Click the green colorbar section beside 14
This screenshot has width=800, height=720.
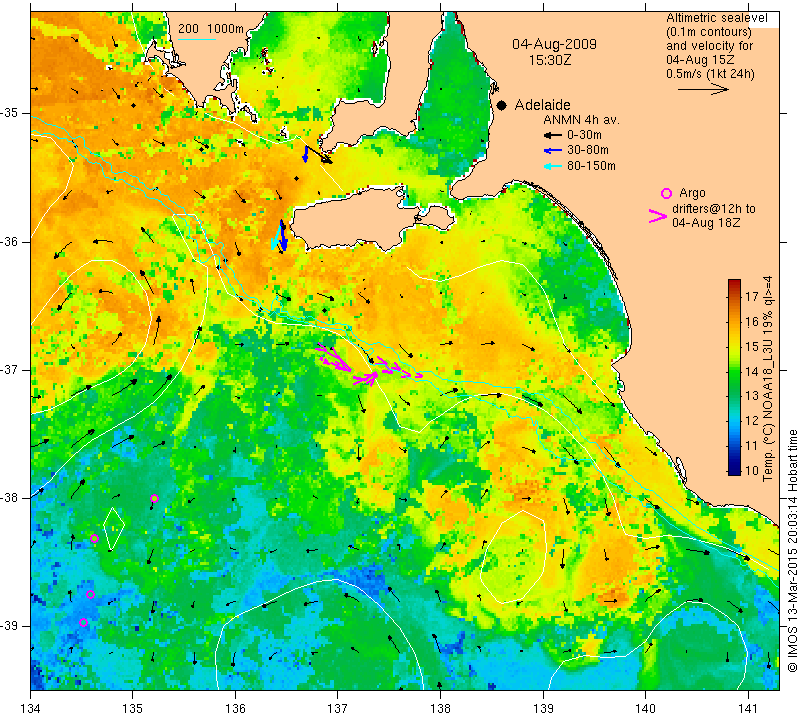(734, 371)
